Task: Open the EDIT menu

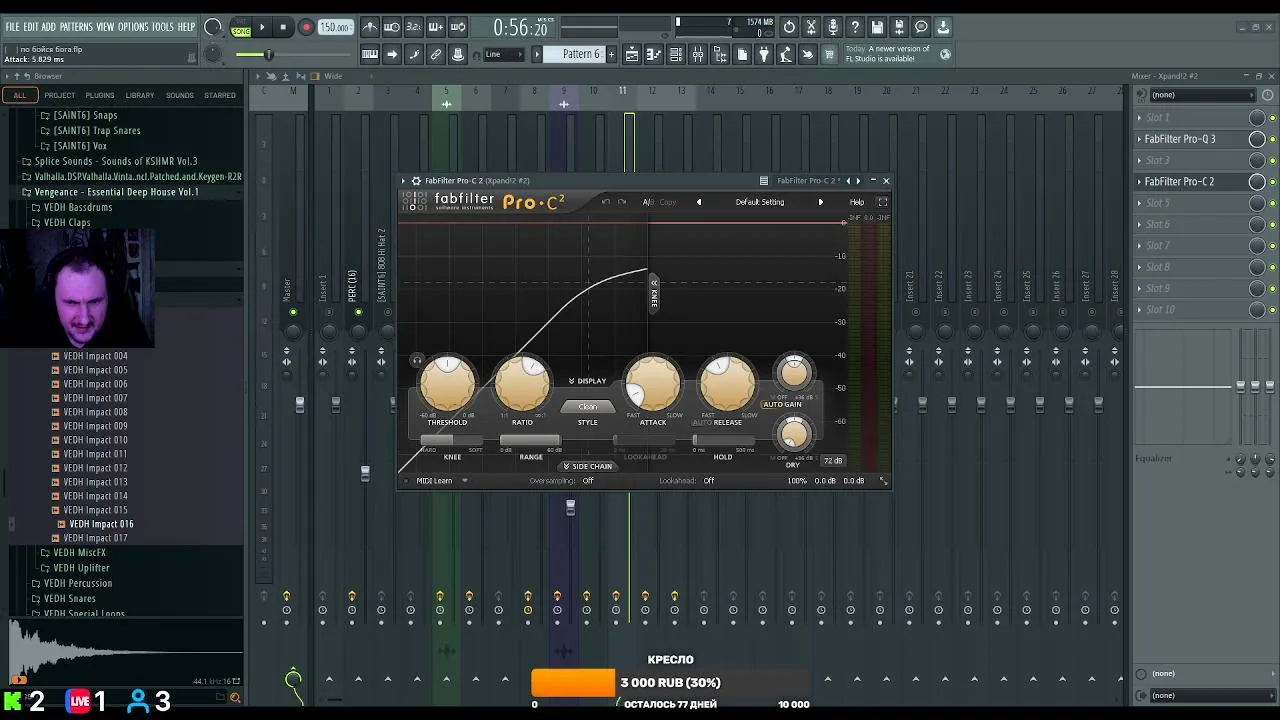Action: 31,27
